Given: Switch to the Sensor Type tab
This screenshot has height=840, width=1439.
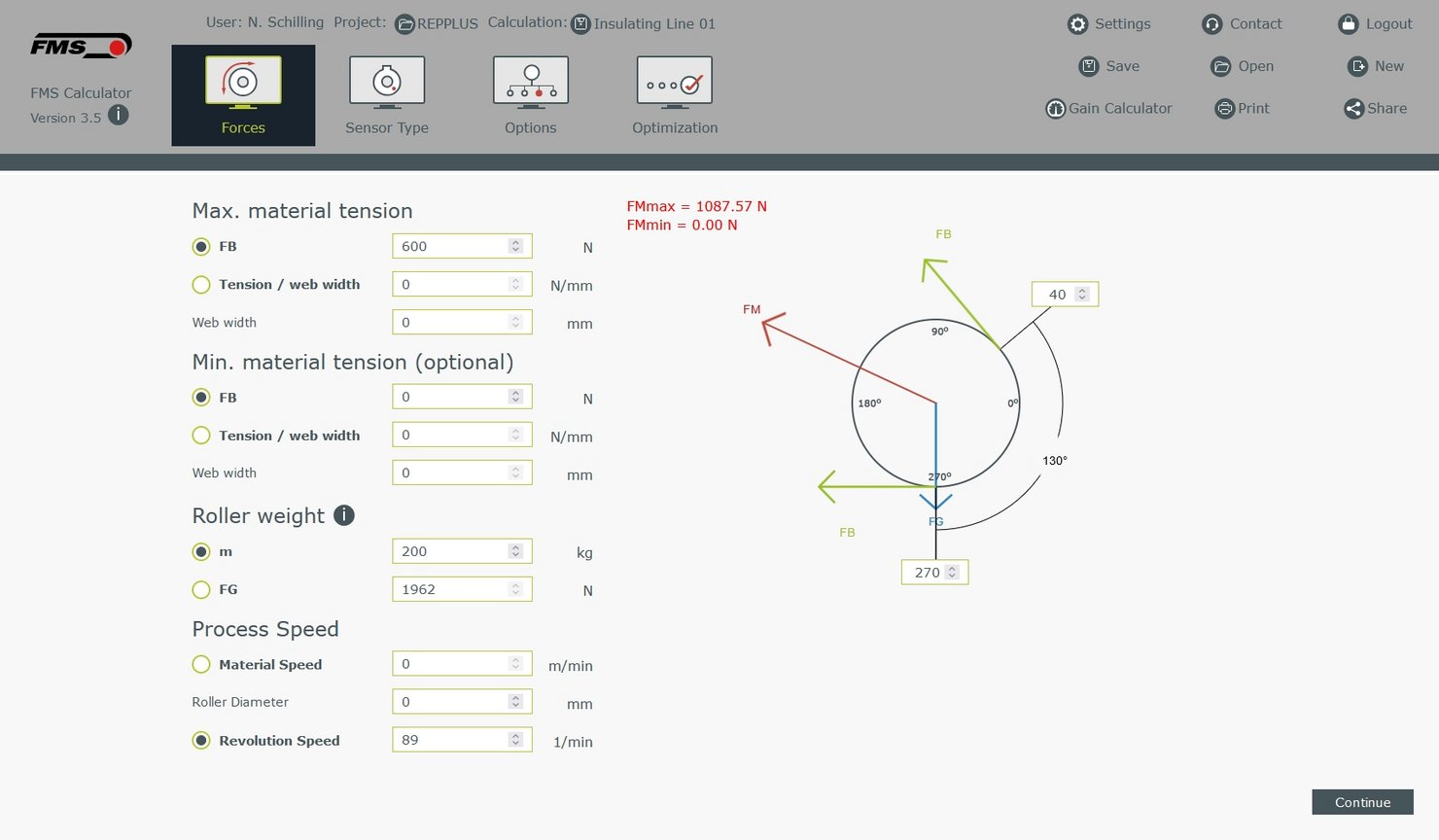Looking at the screenshot, I should 387,95.
